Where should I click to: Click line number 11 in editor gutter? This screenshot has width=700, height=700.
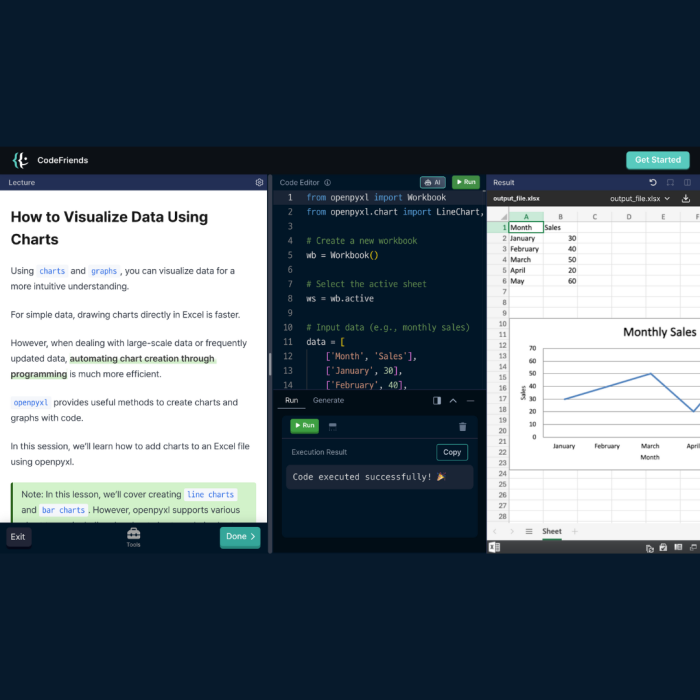coord(288,342)
